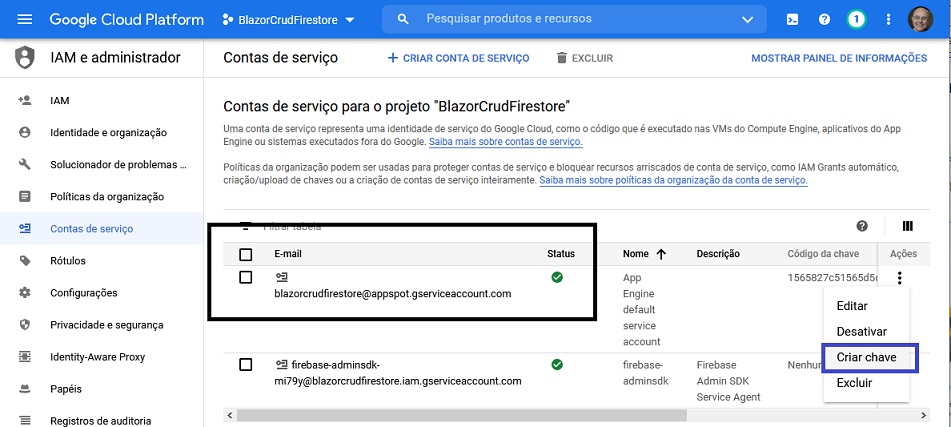
Task: Click the Identity-Aware Proxy icon
Action: pos(25,357)
